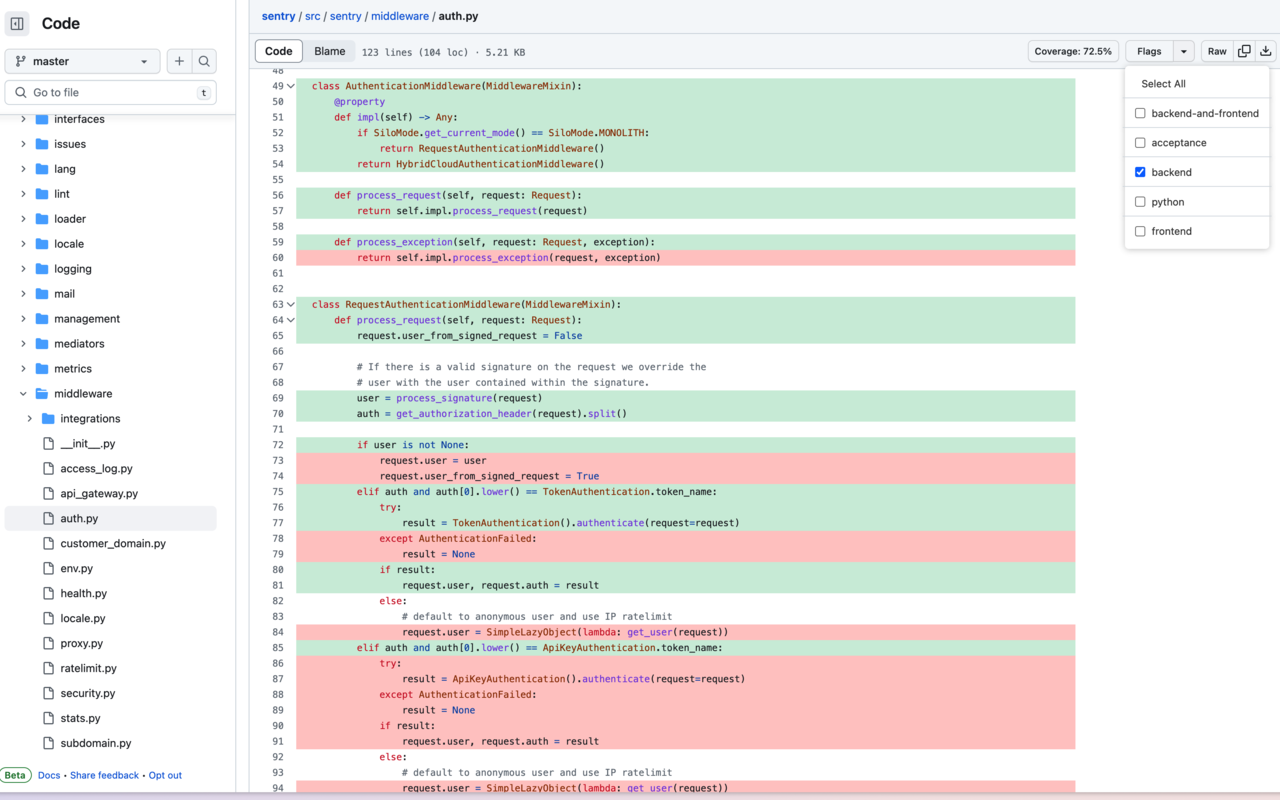Select the Code tab
Viewport: 1280px width, 800px height.
tap(278, 50)
